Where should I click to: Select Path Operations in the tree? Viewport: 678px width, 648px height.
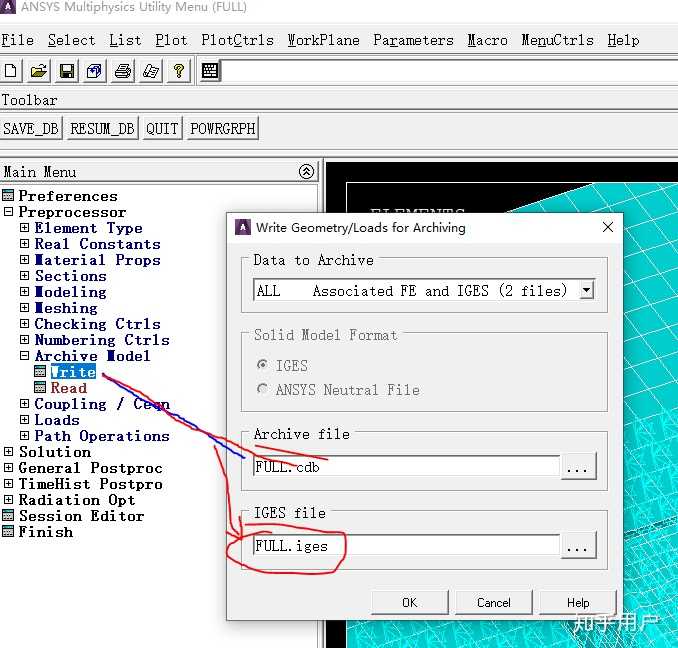tap(102, 435)
